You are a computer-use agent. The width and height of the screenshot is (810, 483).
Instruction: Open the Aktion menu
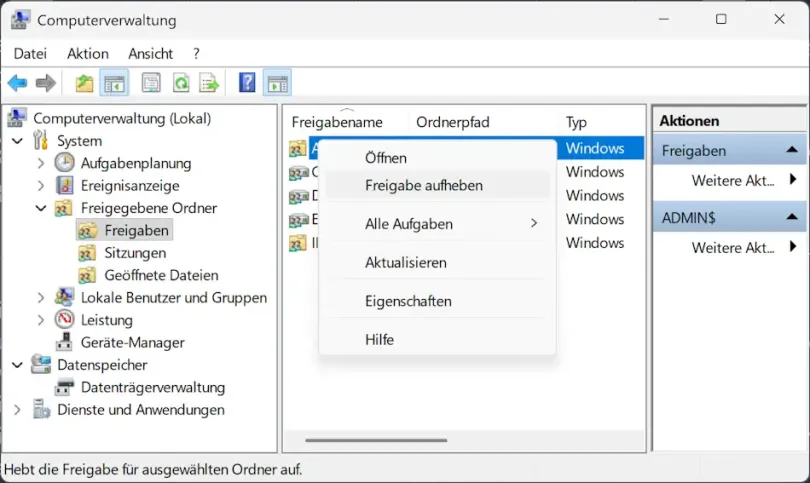(88, 53)
